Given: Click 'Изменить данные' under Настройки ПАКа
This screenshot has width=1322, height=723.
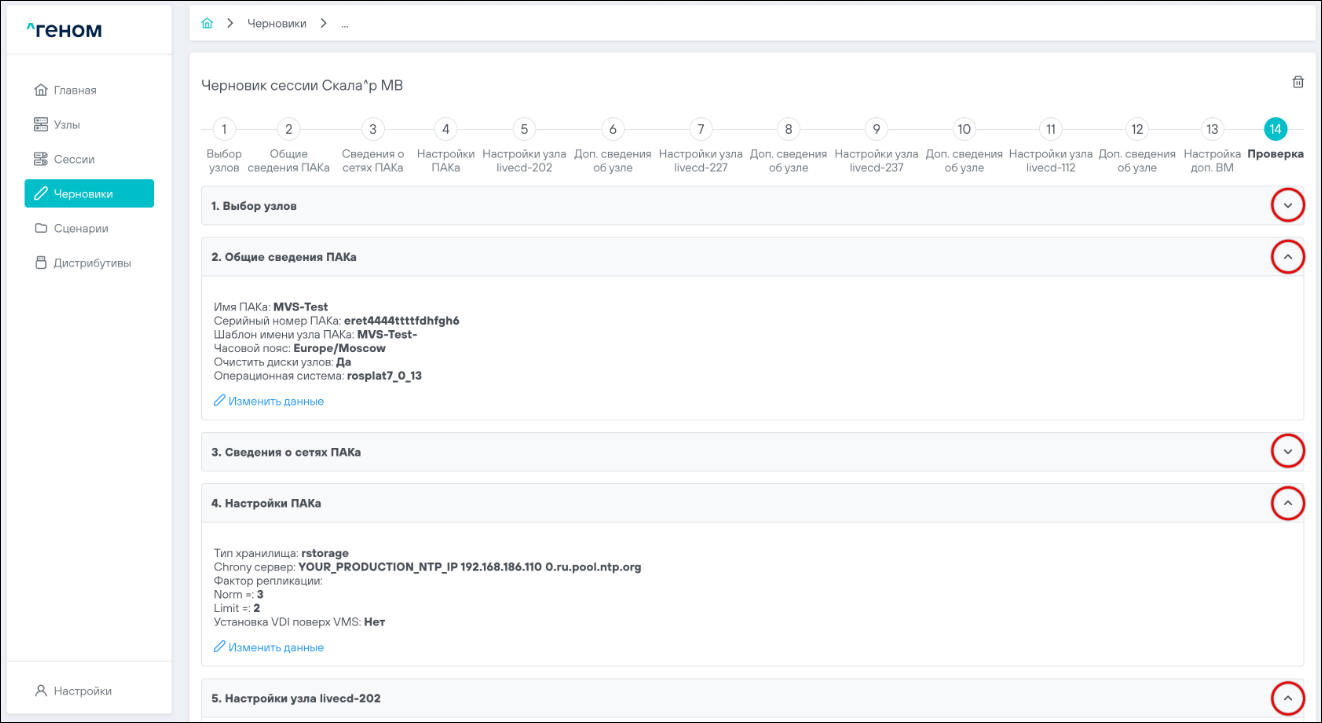Looking at the screenshot, I should tap(275, 647).
